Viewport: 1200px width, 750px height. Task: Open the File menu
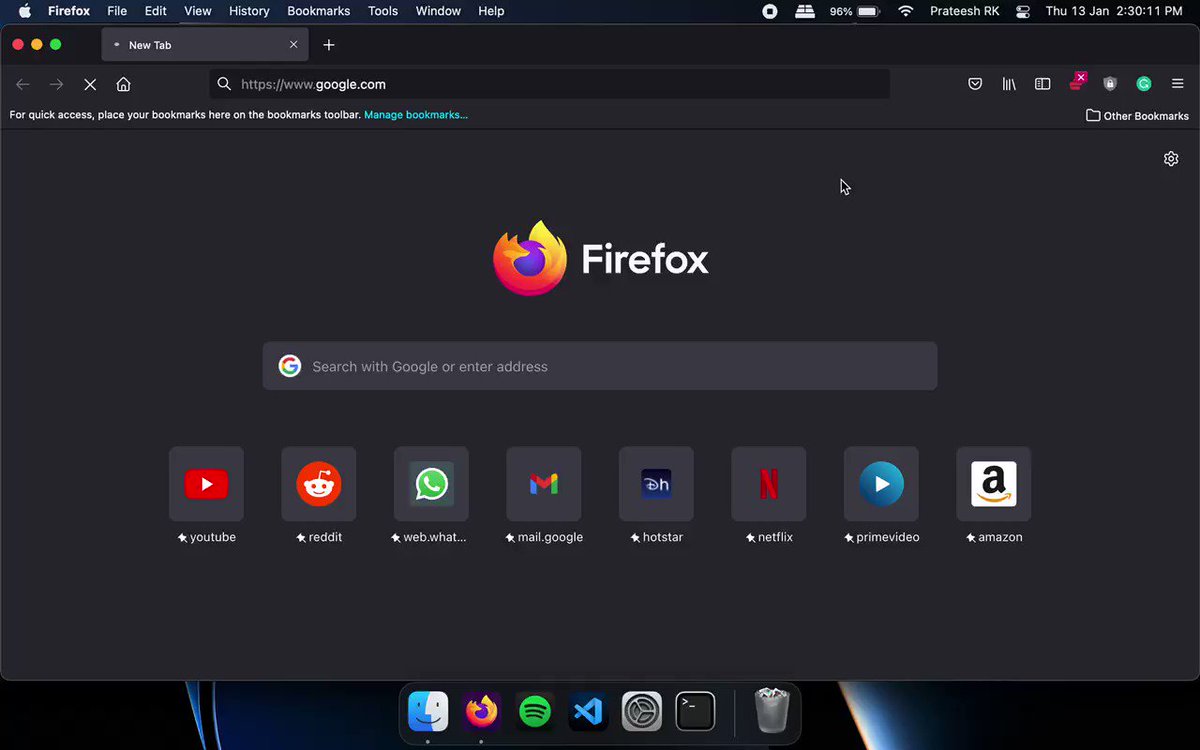(x=117, y=11)
